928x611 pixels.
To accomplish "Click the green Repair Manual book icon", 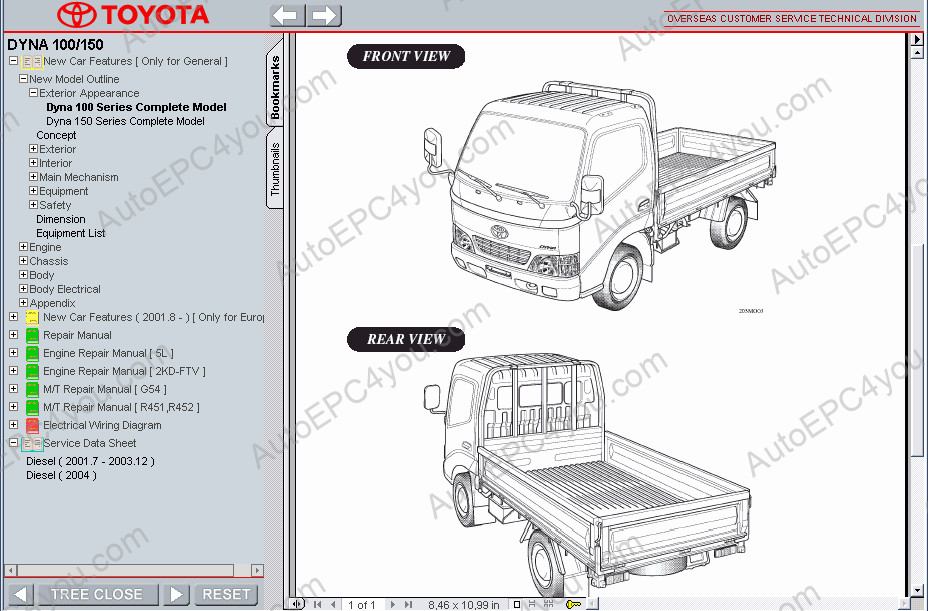I will tap(32, 336).
